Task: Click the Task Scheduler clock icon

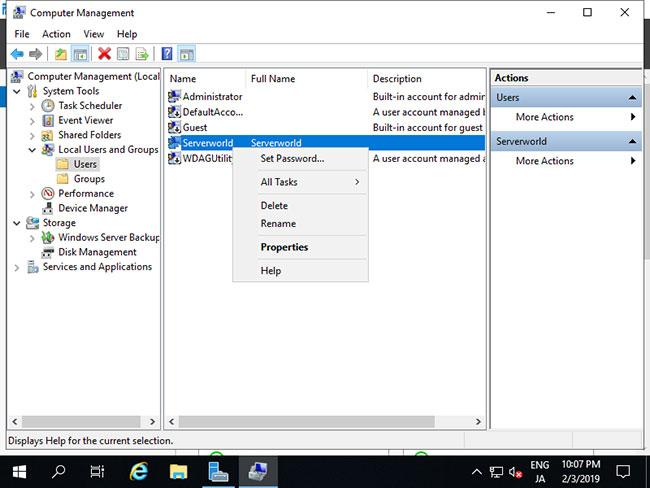Action: coord(48,106)
